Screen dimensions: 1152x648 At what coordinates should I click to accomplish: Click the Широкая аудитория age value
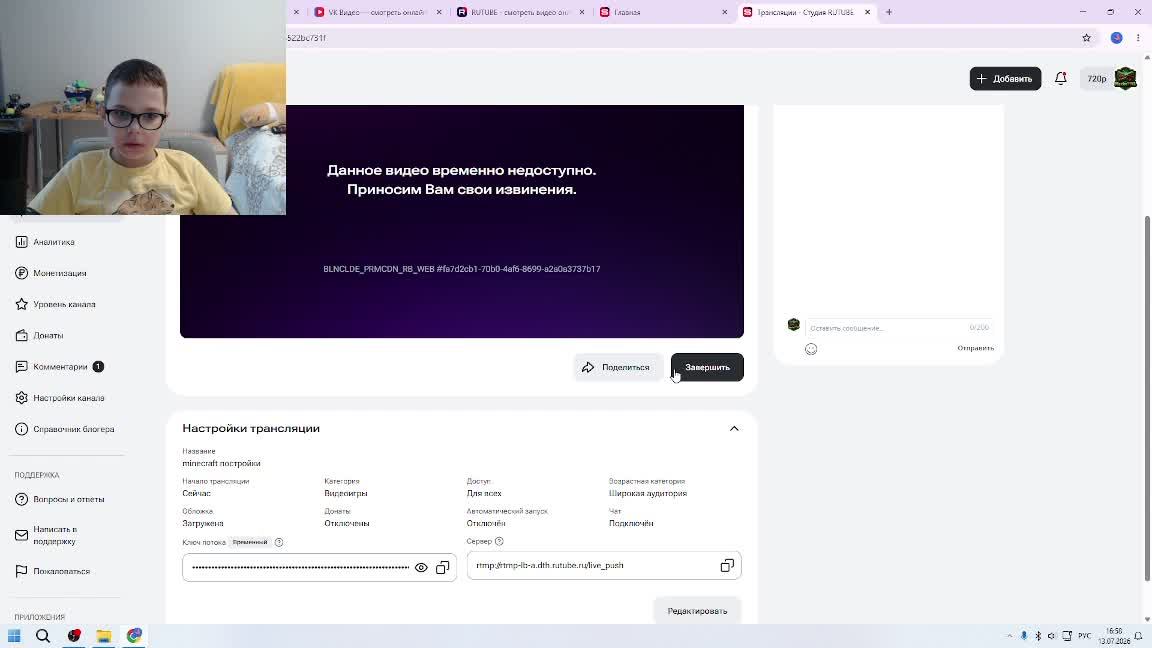[x=647, y=494]
